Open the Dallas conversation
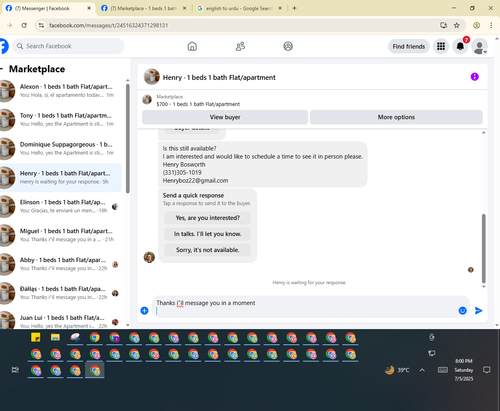 (61, 293)
